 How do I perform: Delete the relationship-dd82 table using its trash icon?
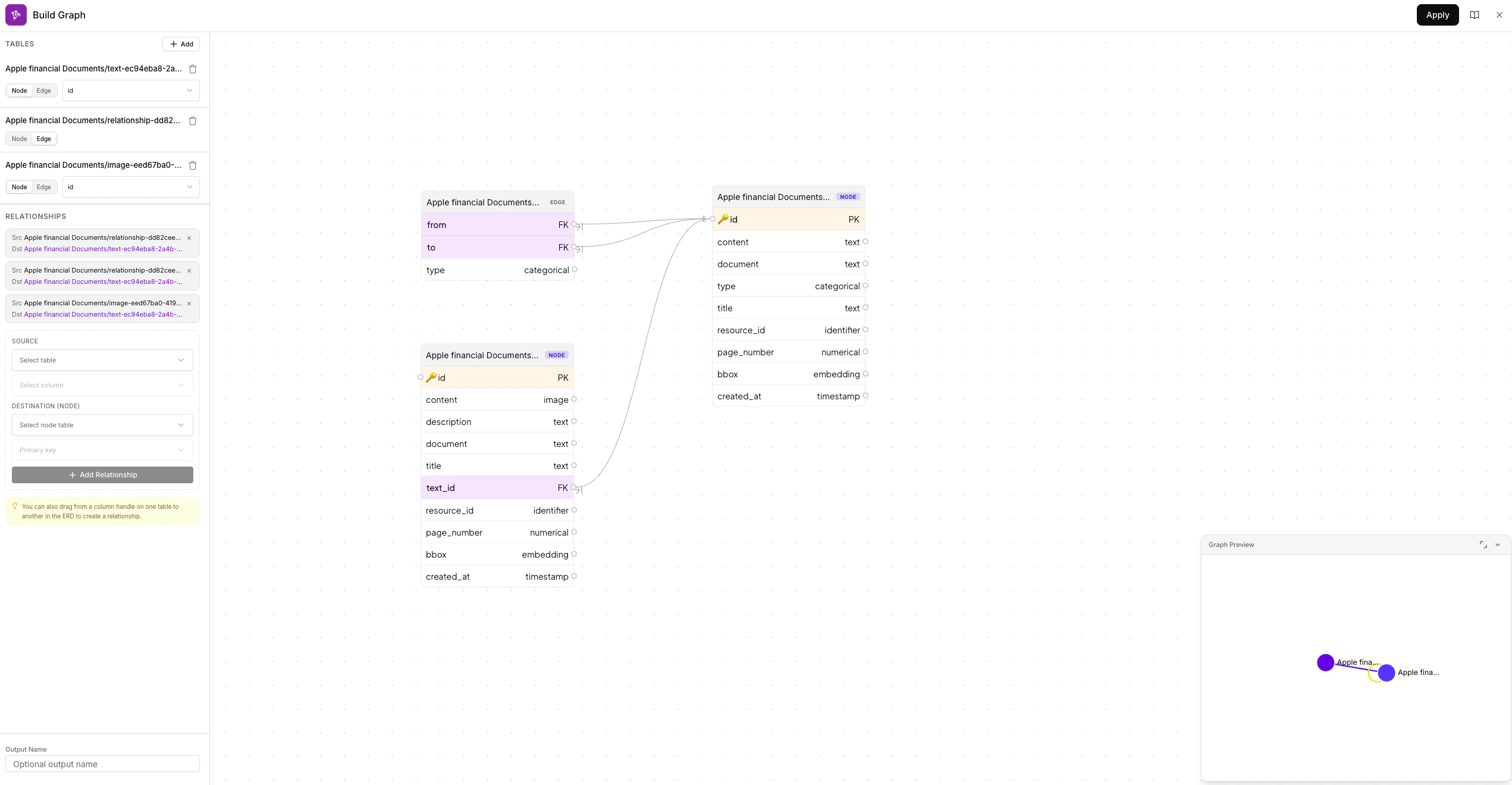[x=192, y=121]
